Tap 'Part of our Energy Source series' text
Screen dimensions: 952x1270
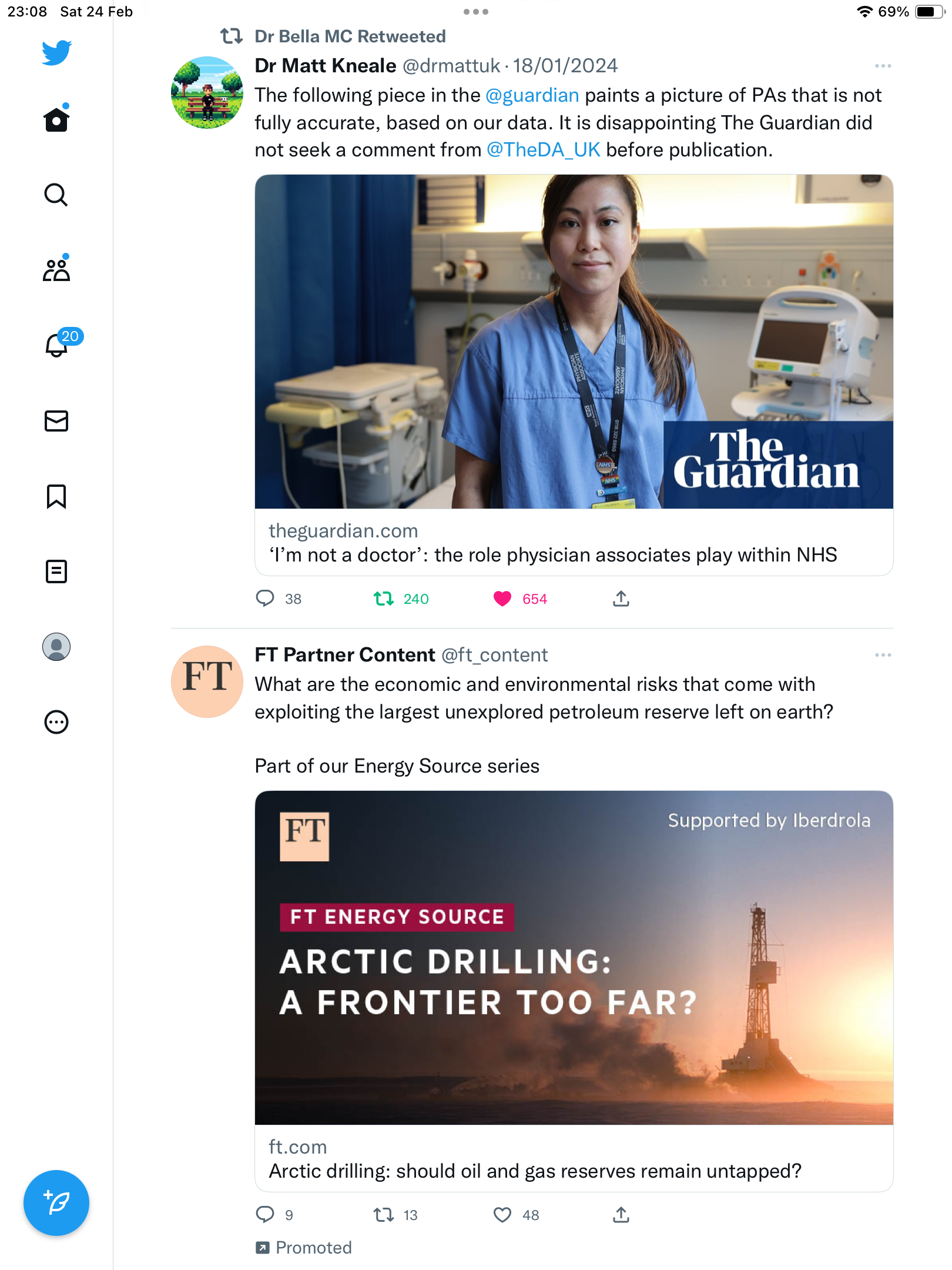(x=397, y=766)
